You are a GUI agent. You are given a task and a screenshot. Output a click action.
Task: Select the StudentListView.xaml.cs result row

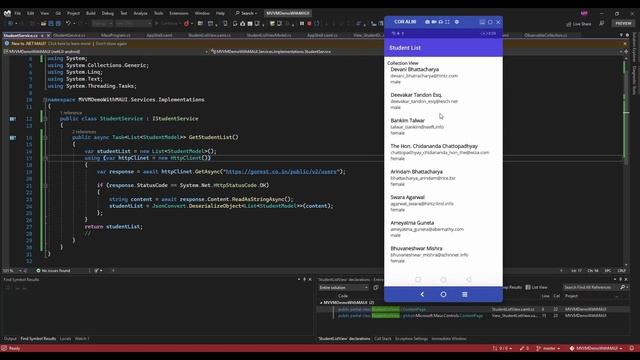[473, 309]
